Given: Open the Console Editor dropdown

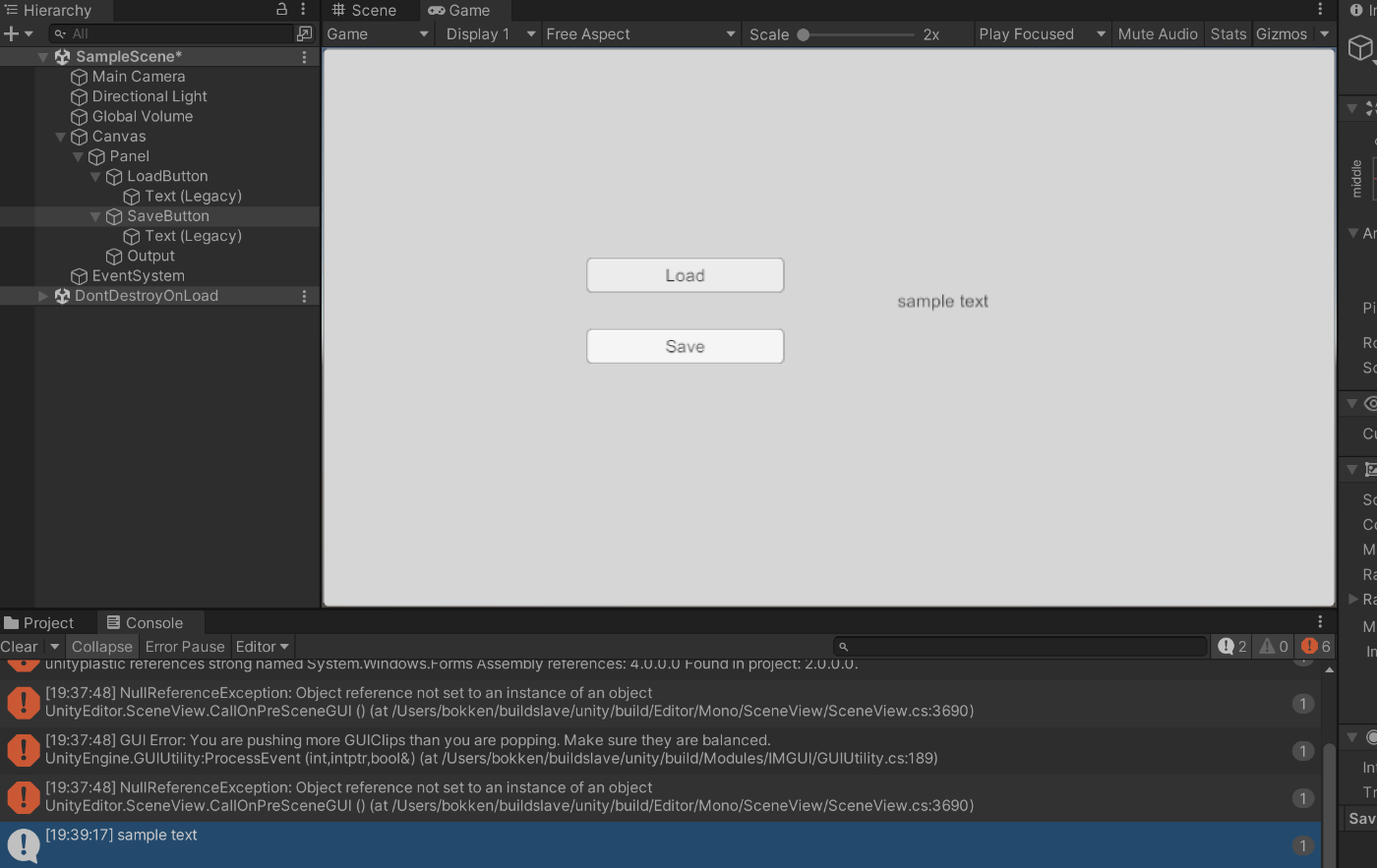Looking at the screenshot, I should coord(262,646).
